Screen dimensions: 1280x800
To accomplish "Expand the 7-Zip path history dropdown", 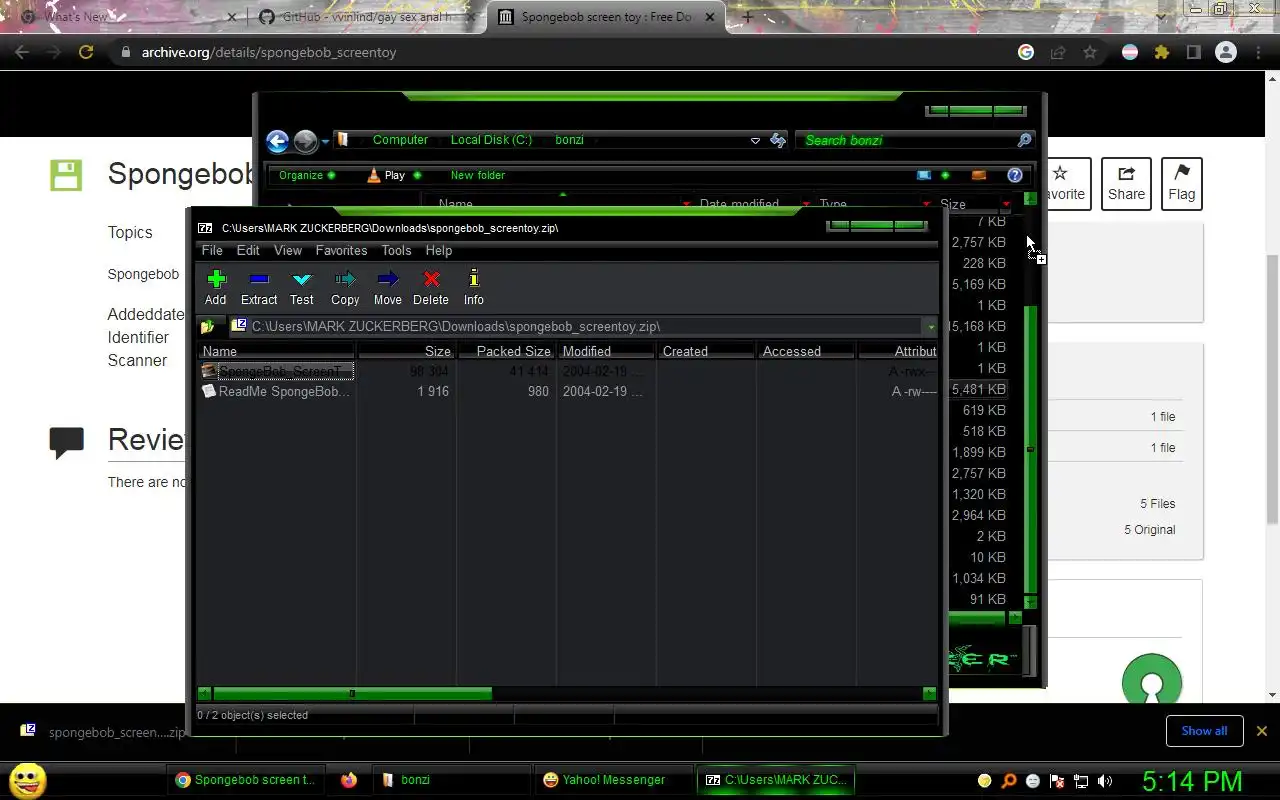I will [x=931, y=327].
